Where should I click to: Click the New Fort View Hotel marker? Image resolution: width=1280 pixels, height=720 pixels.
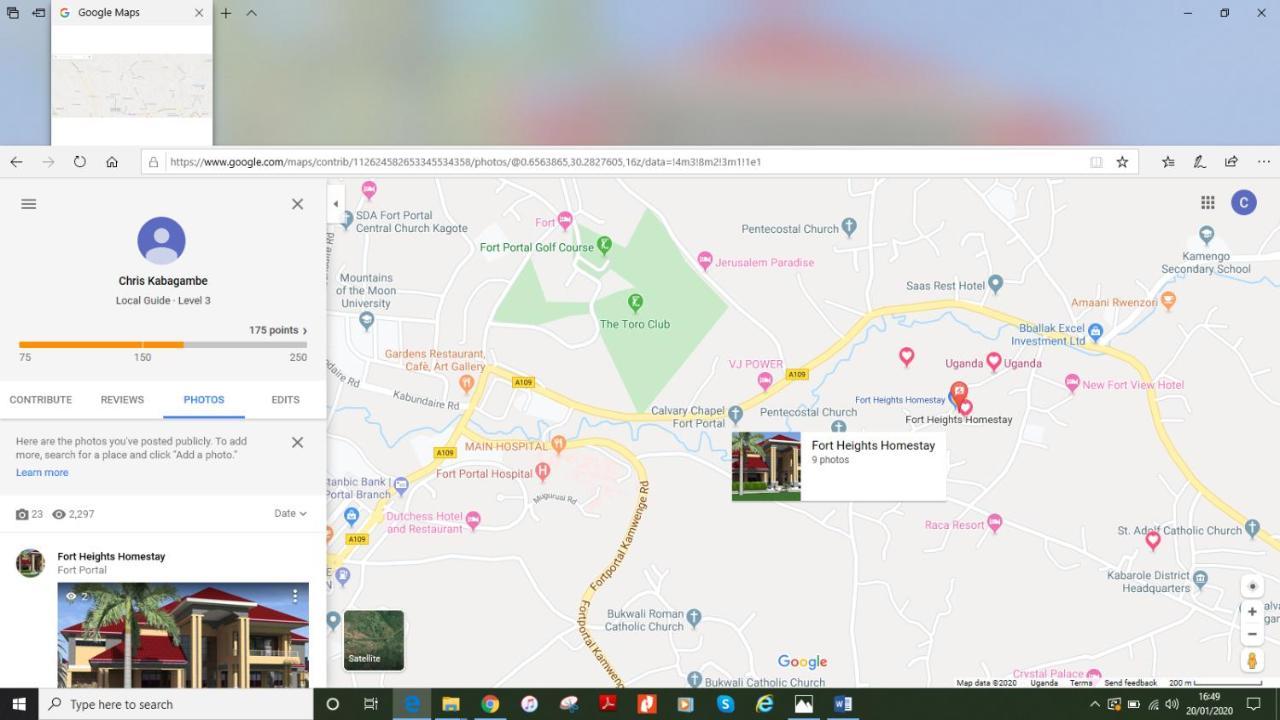point(1072,382)
